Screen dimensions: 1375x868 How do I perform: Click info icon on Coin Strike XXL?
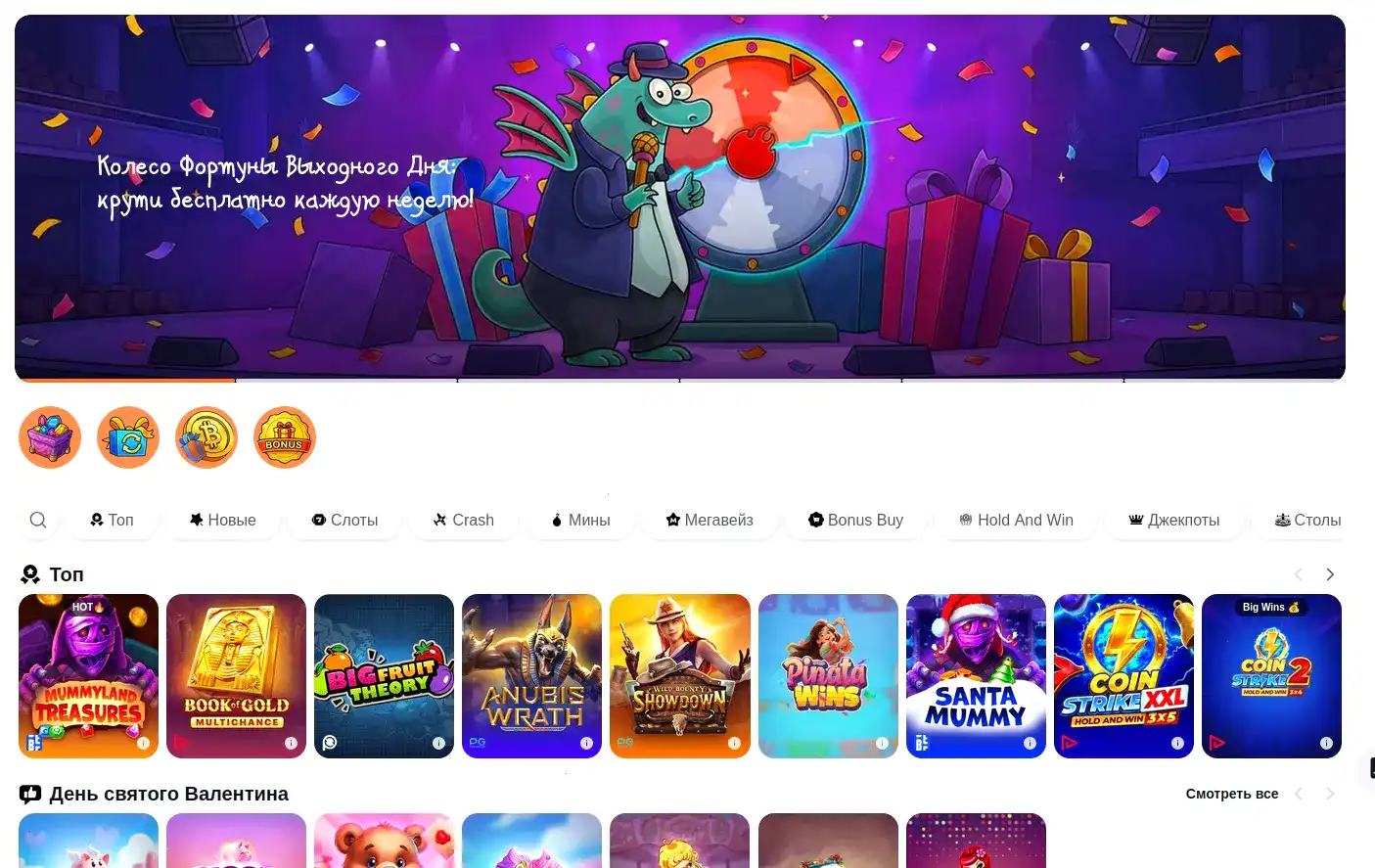pos(1177,743)
